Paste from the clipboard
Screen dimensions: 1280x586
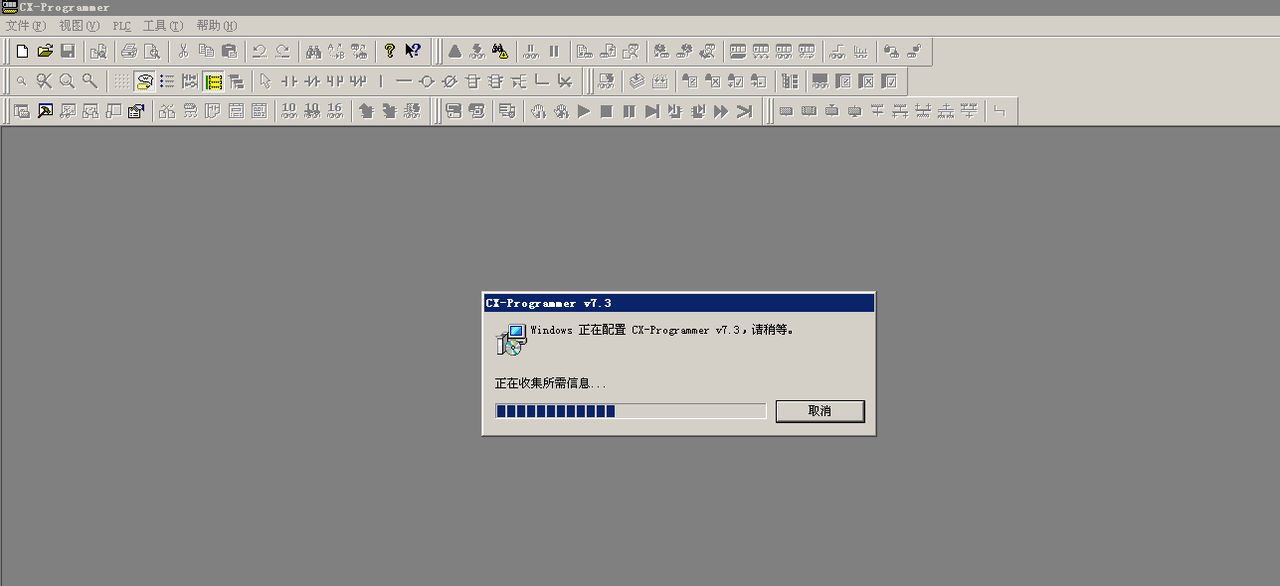[230, 51]
